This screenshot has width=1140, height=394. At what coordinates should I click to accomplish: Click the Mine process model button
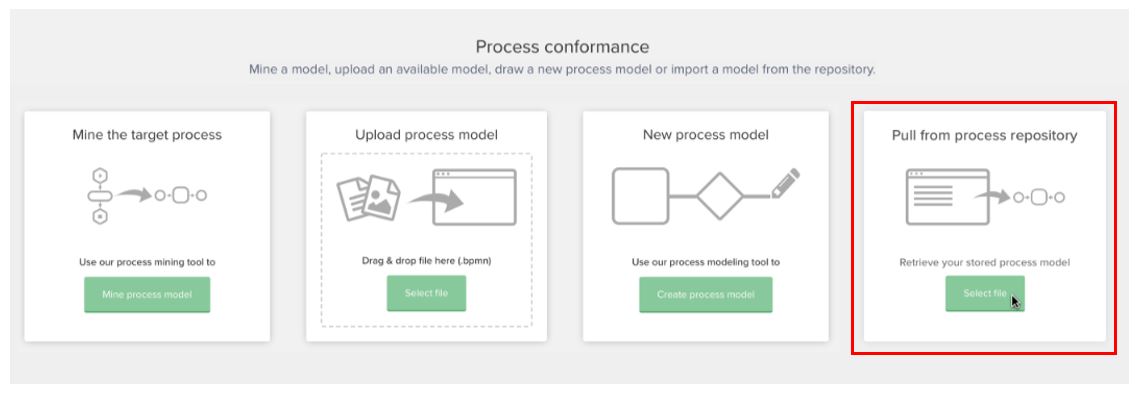[x=147, y=294]
